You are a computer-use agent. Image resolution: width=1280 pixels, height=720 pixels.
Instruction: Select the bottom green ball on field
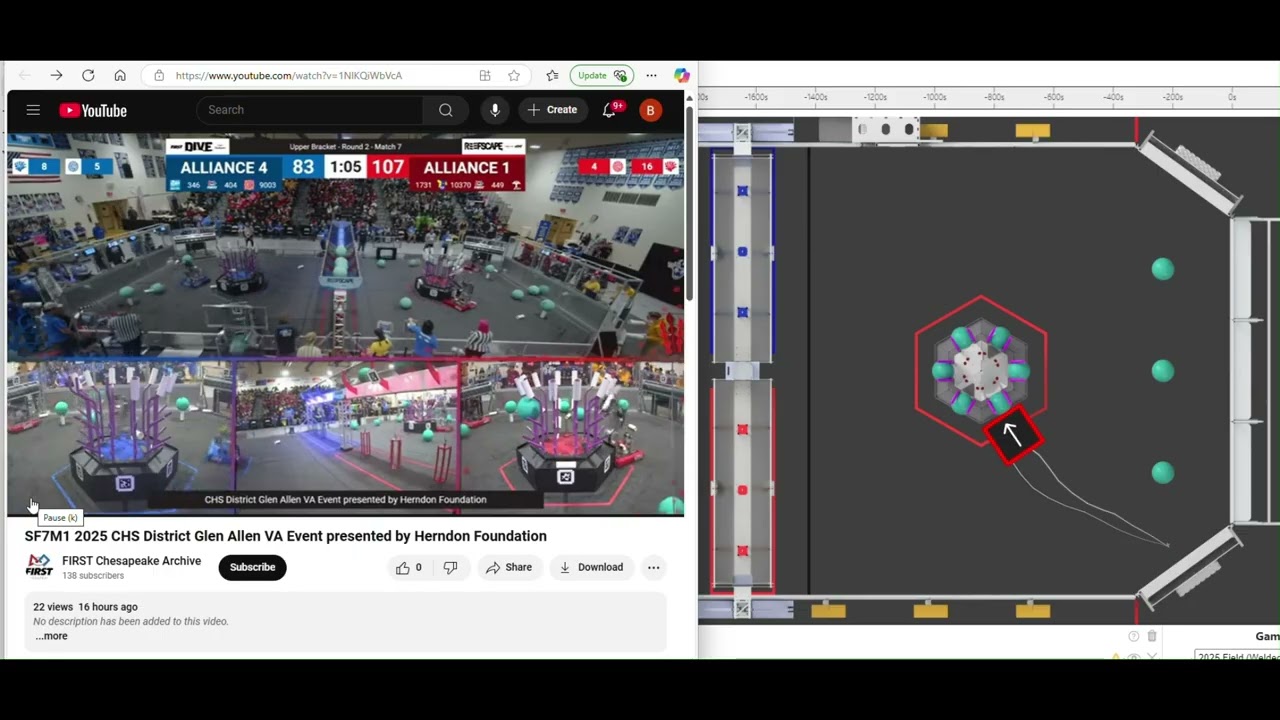(x=1162, y=472)
